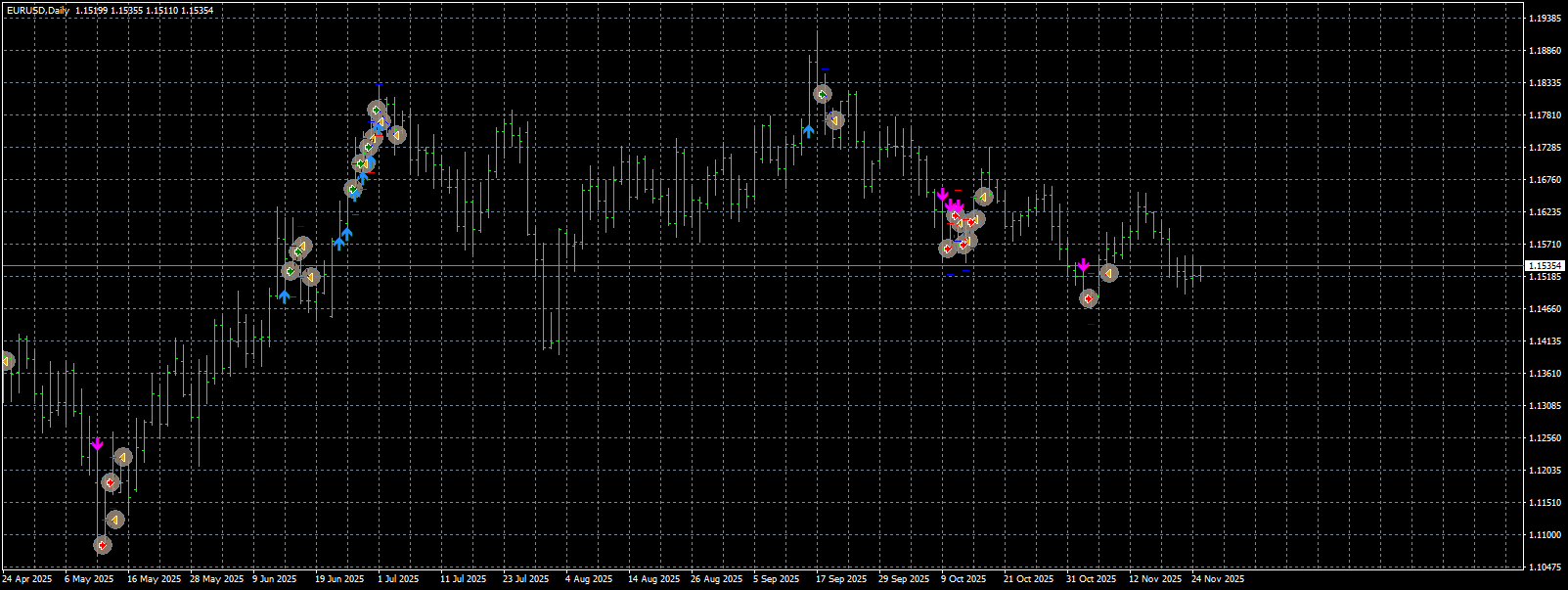This screenshot has height=590, width=1568.
Task: Click the 1.16235 price scale label
Action: tap(1545, 212)
